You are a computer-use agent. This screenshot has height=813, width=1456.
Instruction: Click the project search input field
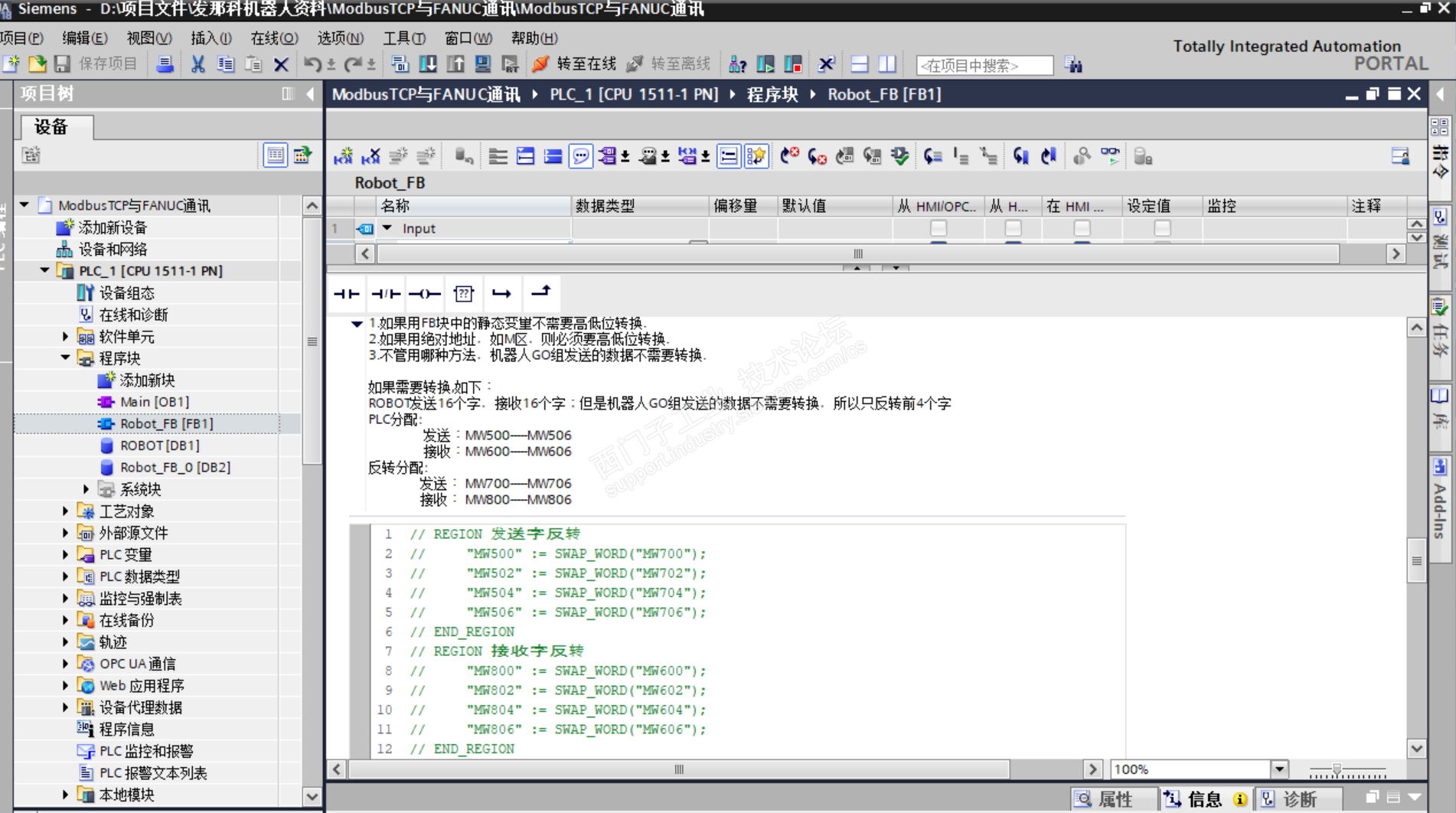coord(984,65)
